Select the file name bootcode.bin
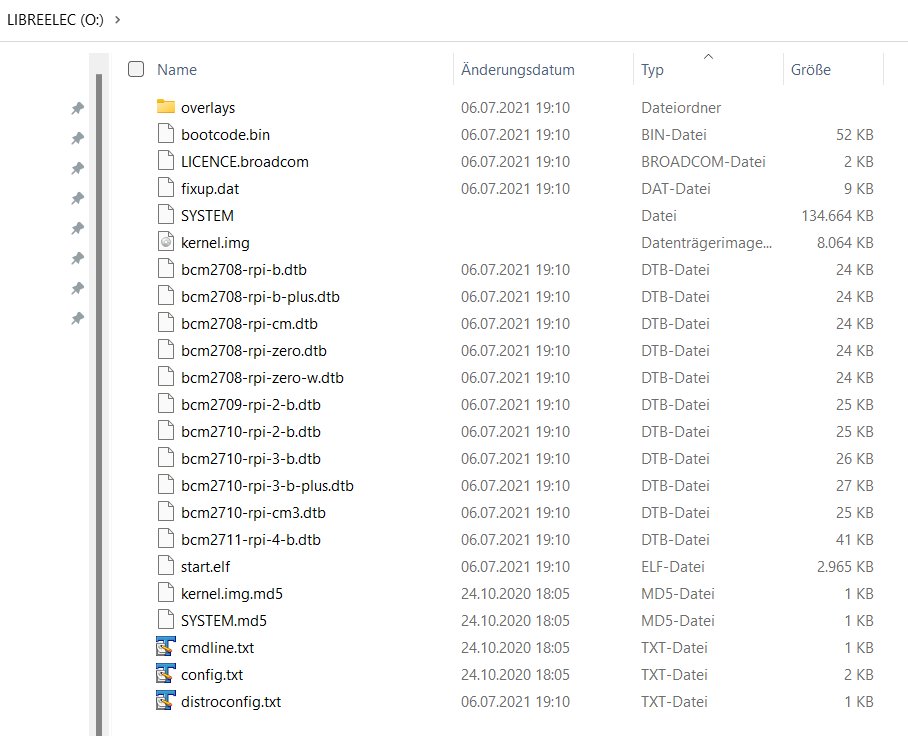 click(x=225, y=134)
